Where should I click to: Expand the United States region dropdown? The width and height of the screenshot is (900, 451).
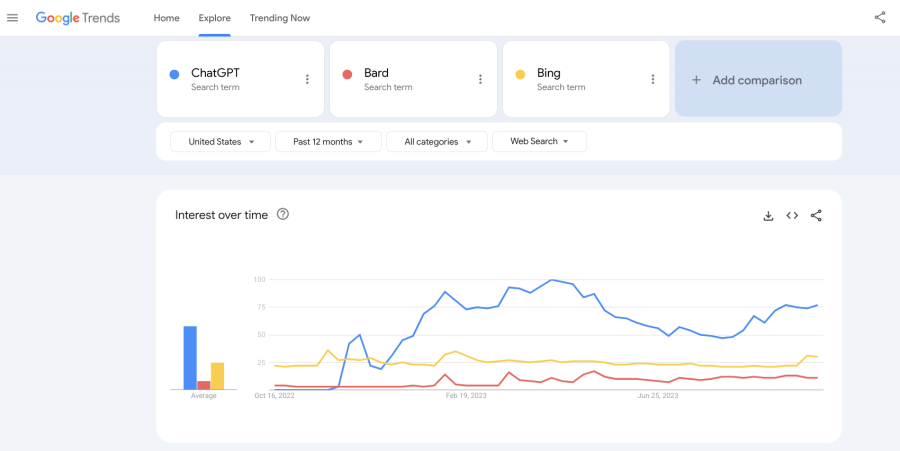pyautogui.click(x=221, y=142)
